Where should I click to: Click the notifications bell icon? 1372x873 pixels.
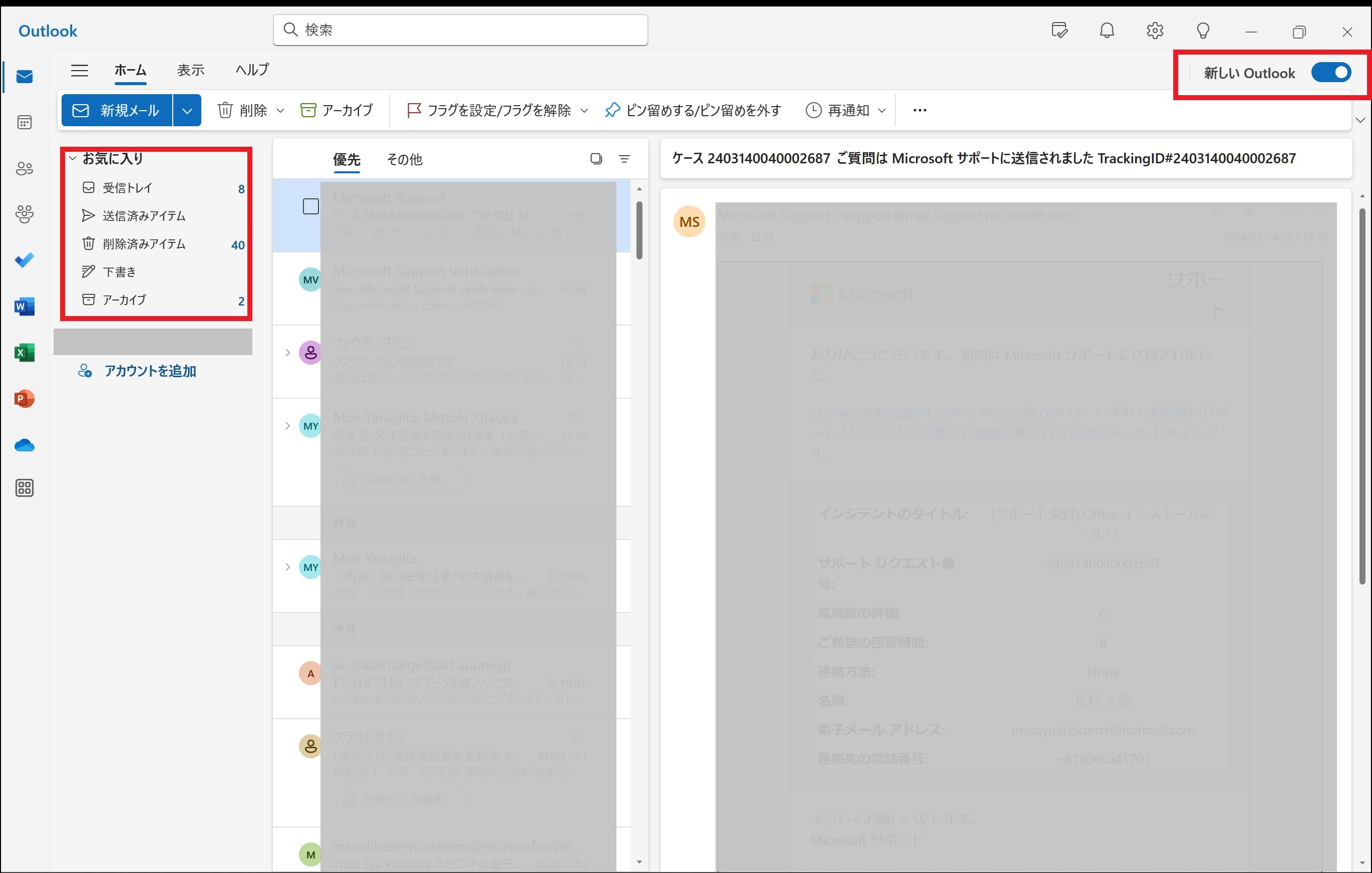pos(1107,31)
